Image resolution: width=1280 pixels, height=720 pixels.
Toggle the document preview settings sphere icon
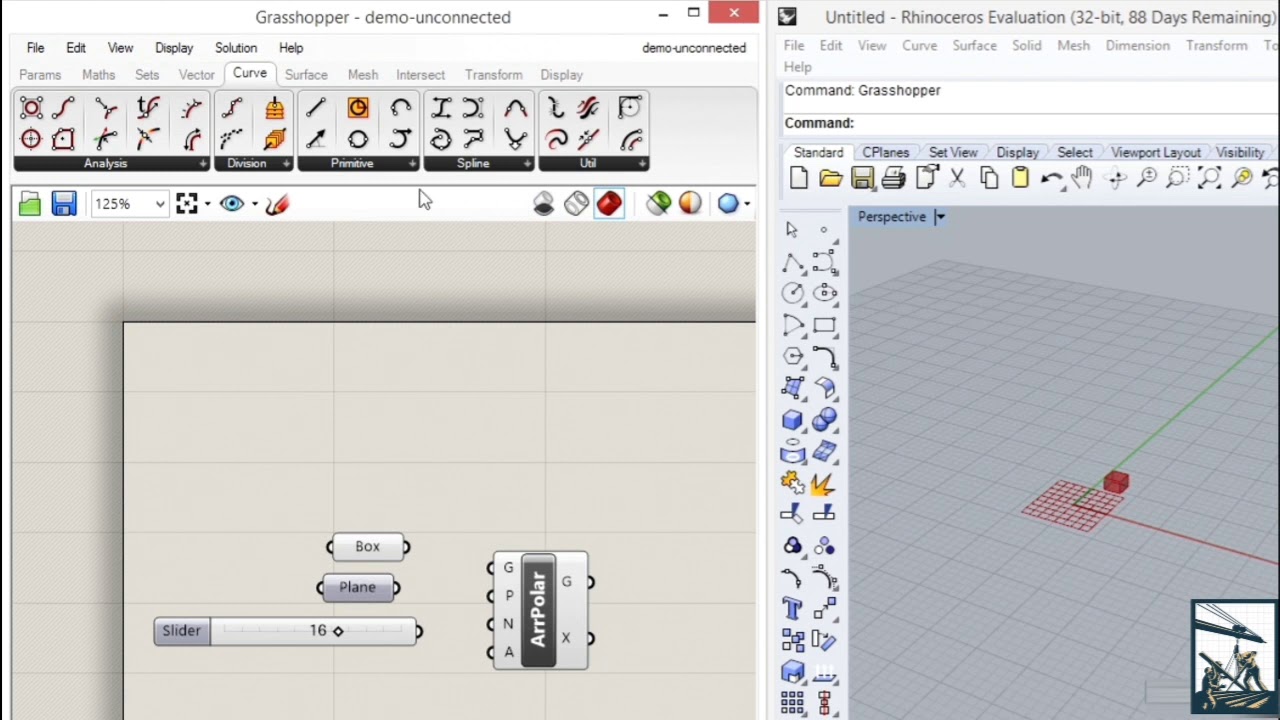point(690,204)
